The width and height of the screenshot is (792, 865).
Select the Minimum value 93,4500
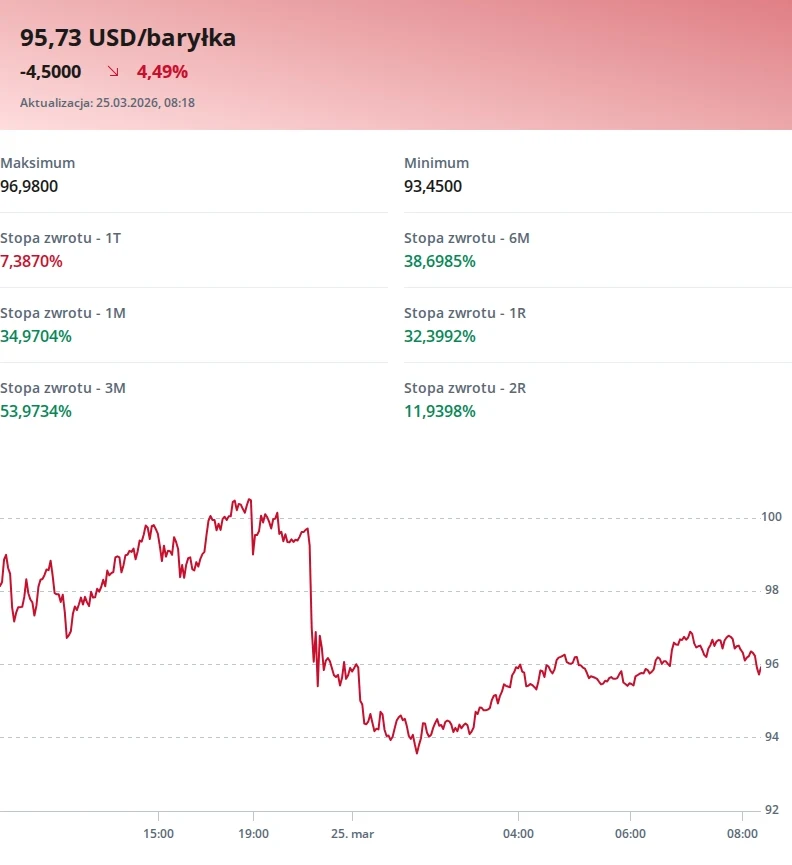[x=433, y=186]
